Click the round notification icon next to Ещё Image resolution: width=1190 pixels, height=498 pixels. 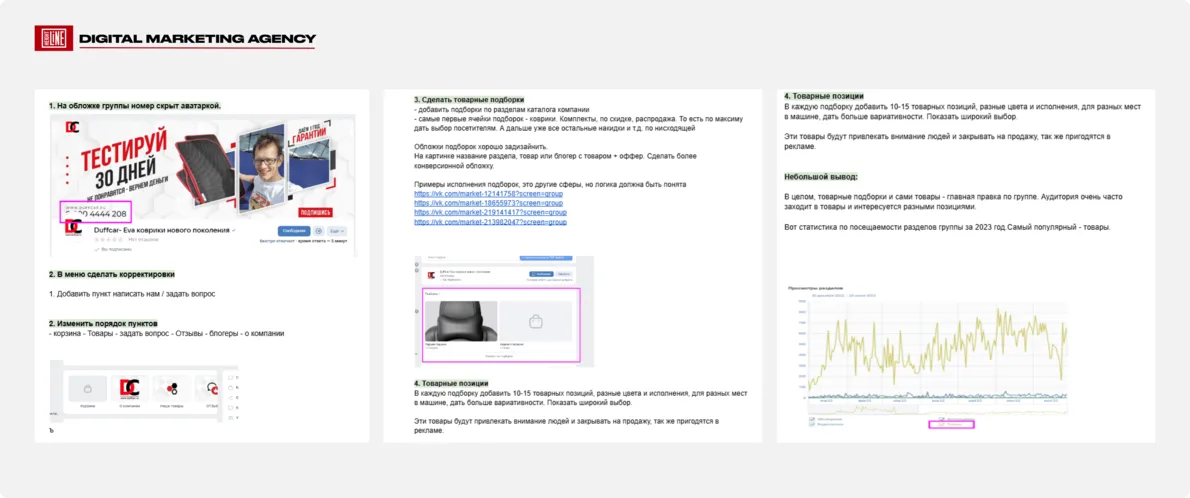[x=318, y=231]
